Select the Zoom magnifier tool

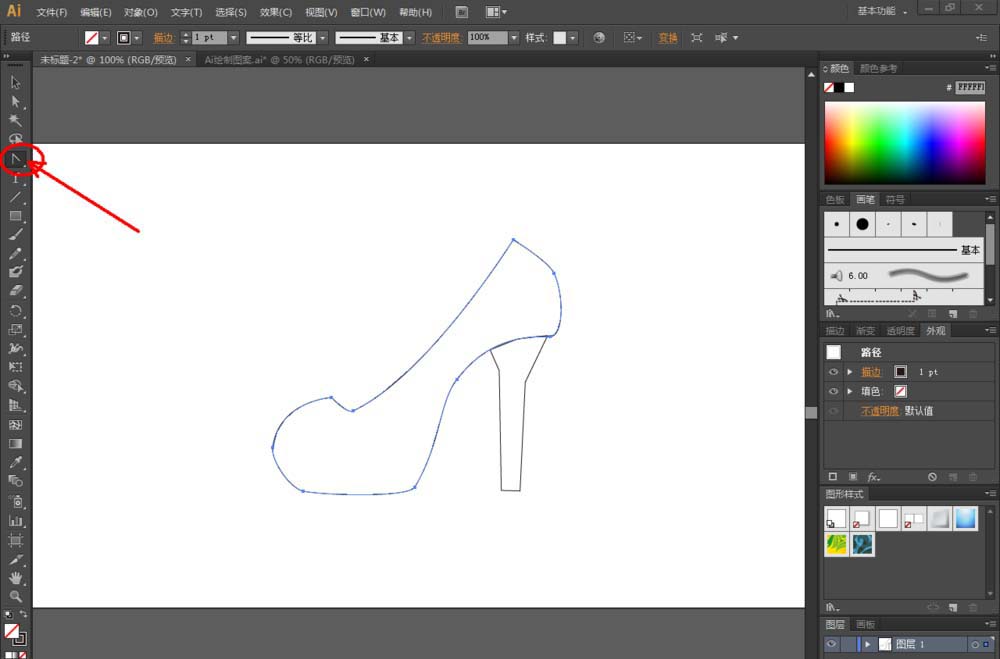16,596
